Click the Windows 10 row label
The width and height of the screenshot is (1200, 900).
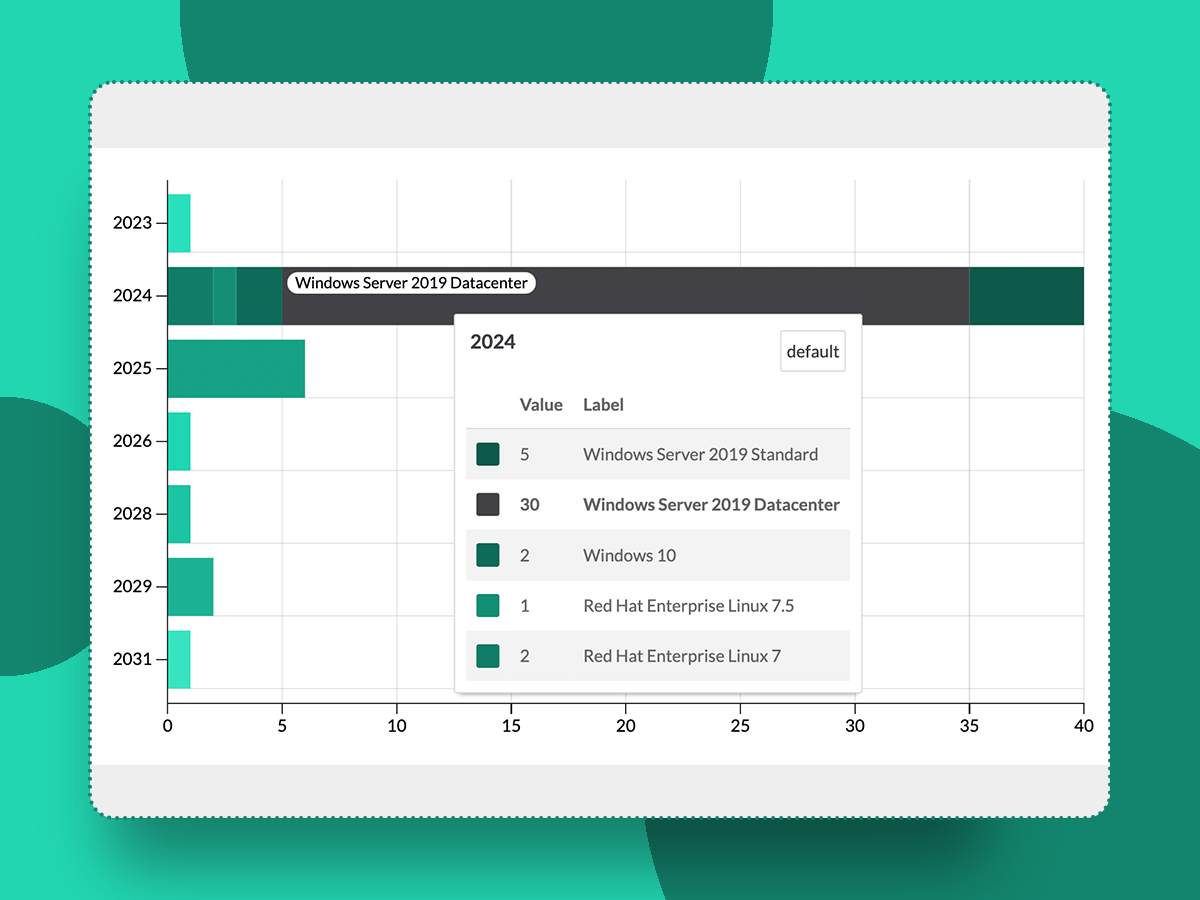coord(630,555)
